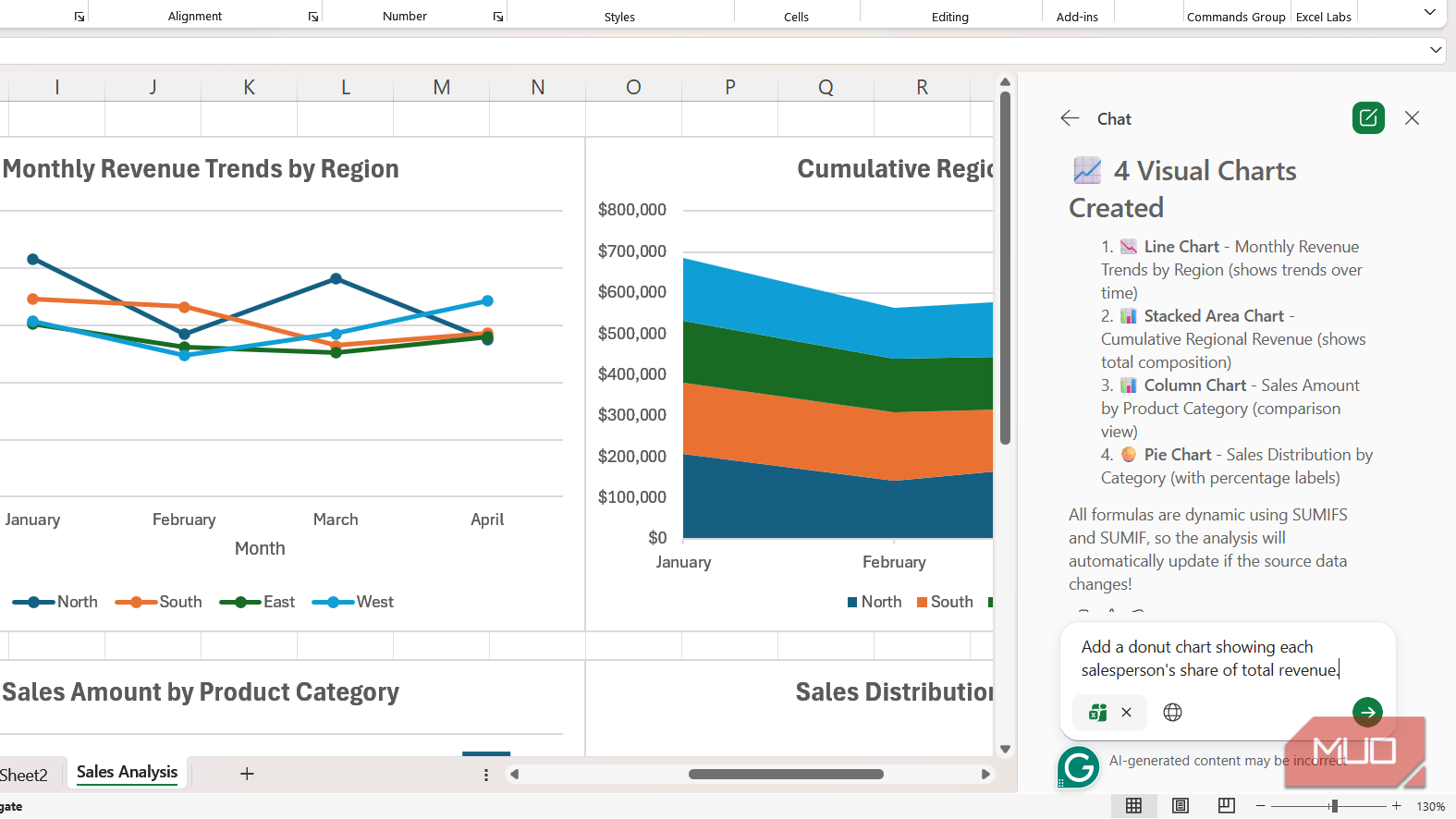This screenshot has width=1456, height=819.
Task: Switch to Page Break Preview
Action: pos(1227,806)
